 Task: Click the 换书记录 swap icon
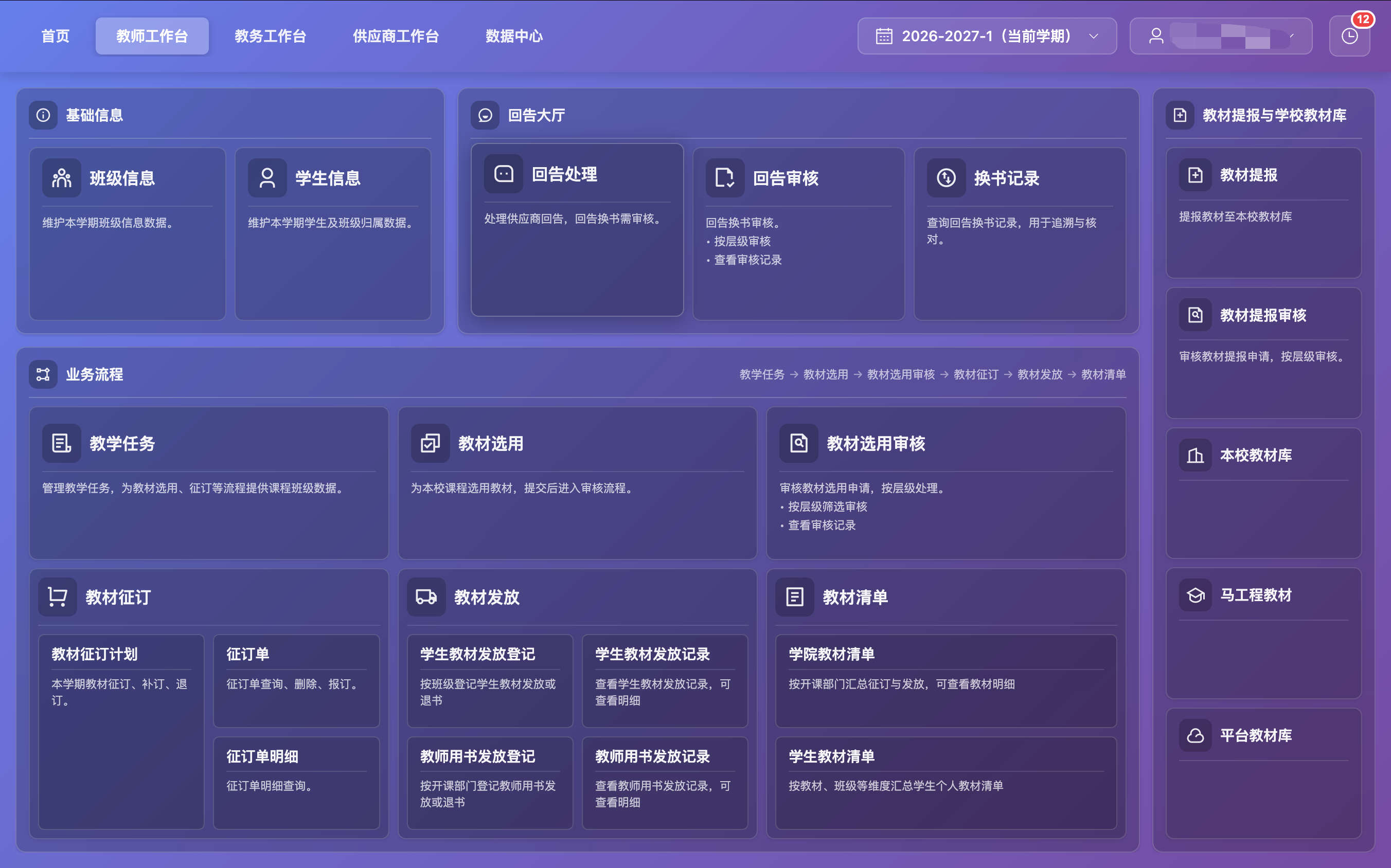click(x=946, y=178)
